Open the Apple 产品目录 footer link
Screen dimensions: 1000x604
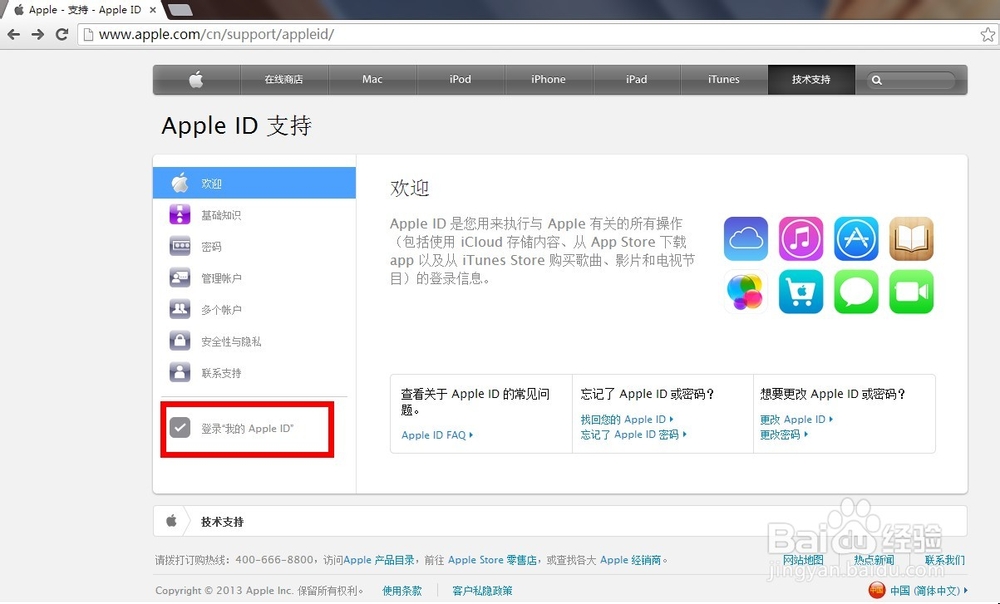point(379,560)
